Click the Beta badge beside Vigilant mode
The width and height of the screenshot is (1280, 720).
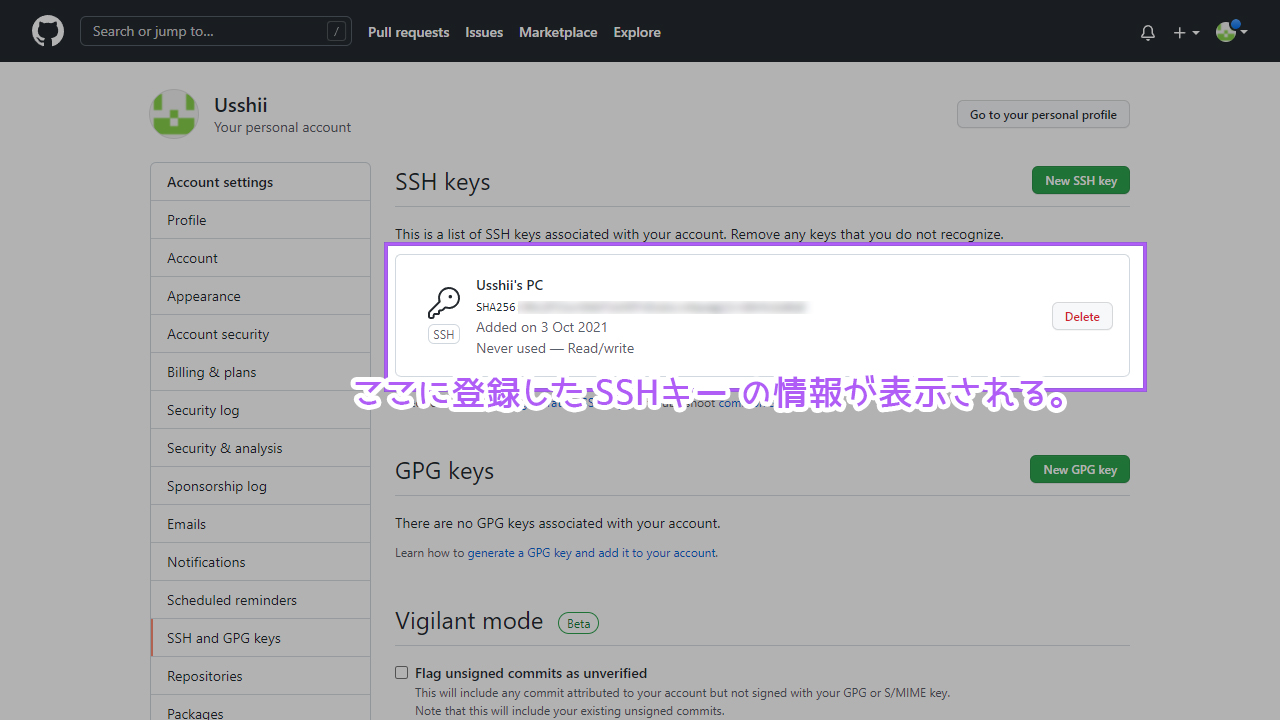click(578, 623)
